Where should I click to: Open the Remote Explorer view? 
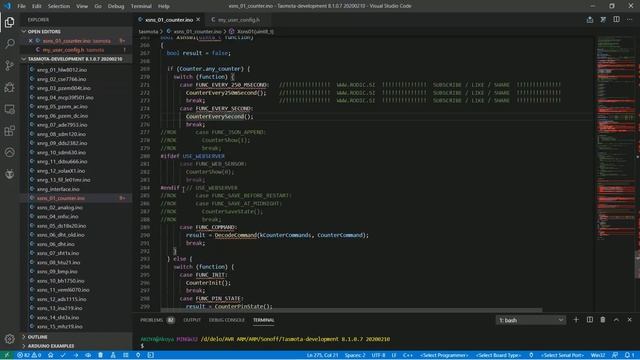coord(9,109)
